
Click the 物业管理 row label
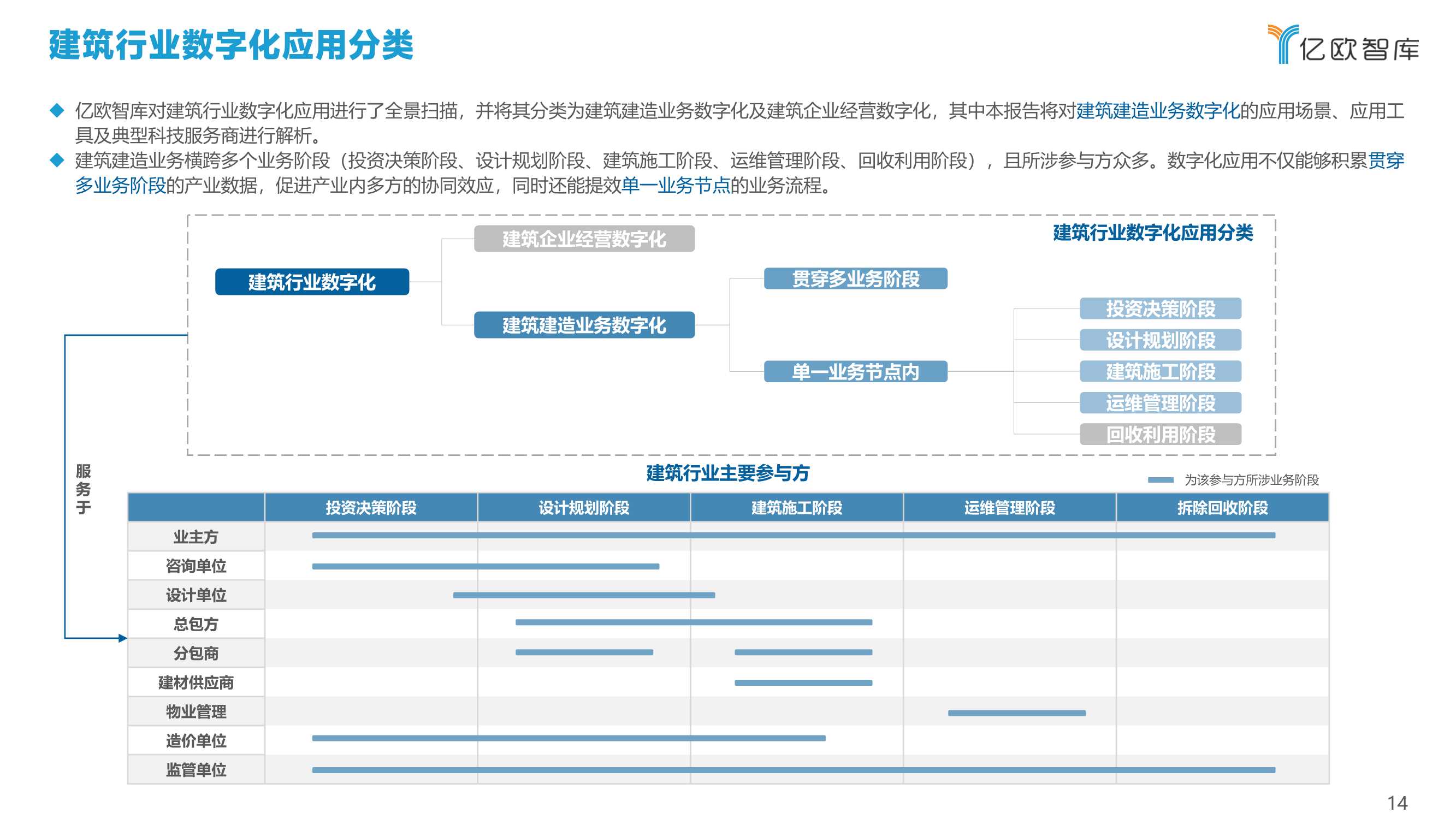[196, 711]
